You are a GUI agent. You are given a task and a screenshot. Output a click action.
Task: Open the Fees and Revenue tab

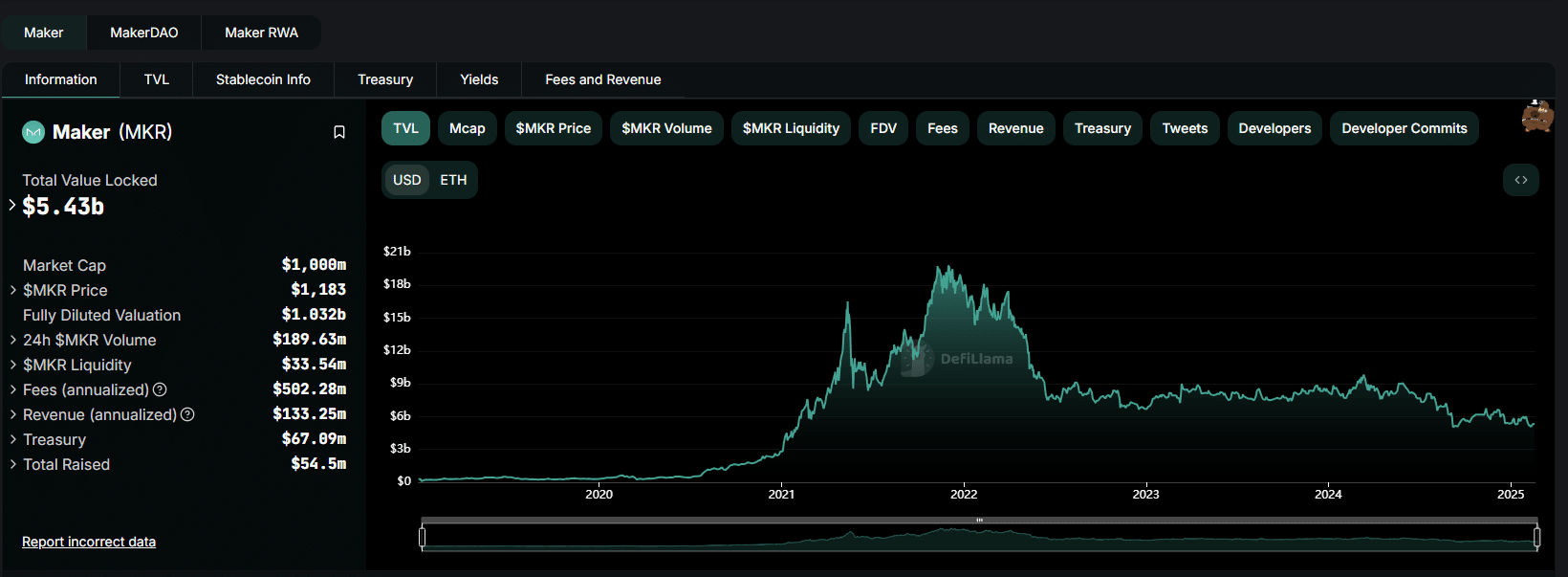pos(603,79)
